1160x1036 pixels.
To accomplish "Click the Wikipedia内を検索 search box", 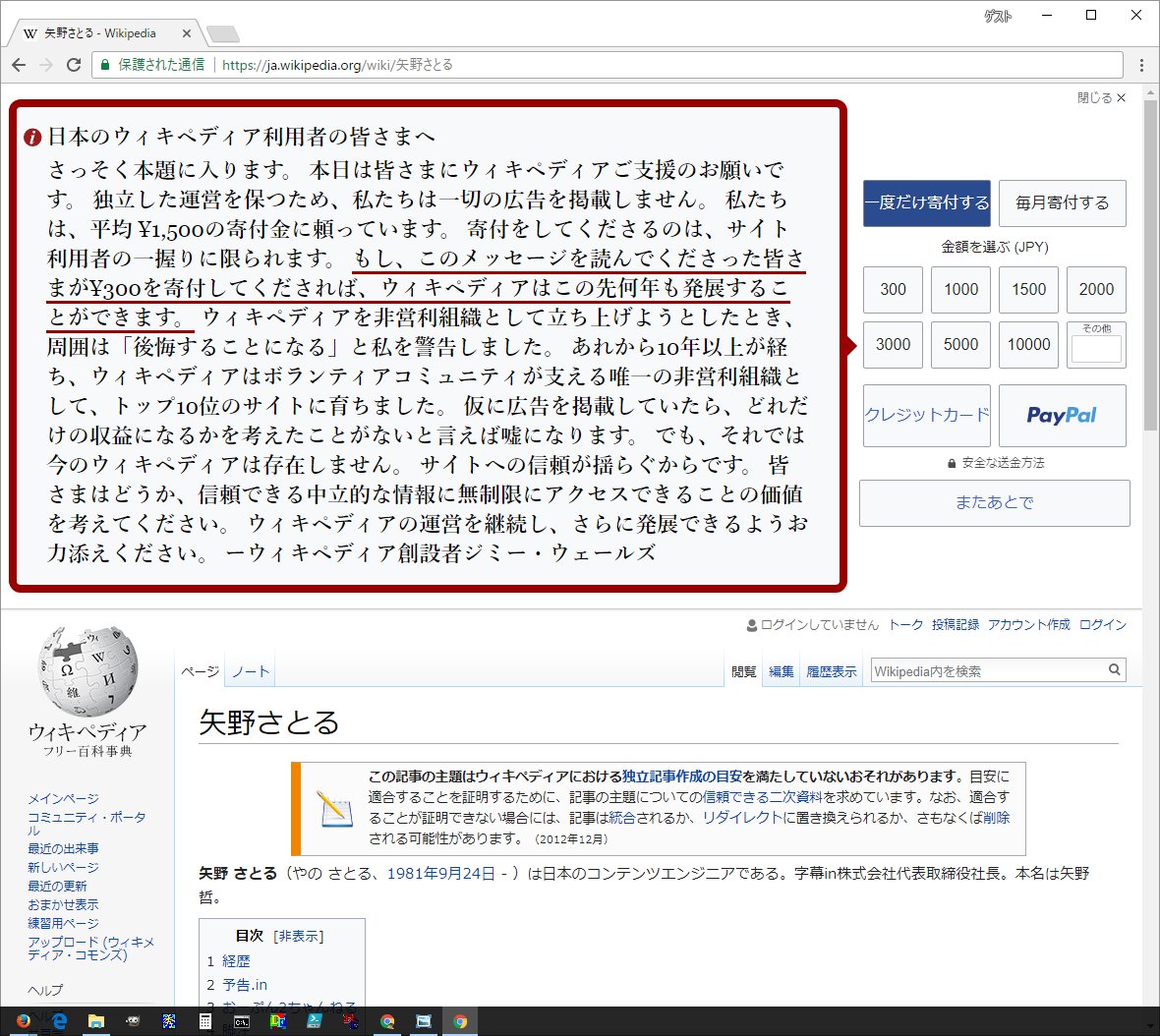I will (x=988, y=670).
